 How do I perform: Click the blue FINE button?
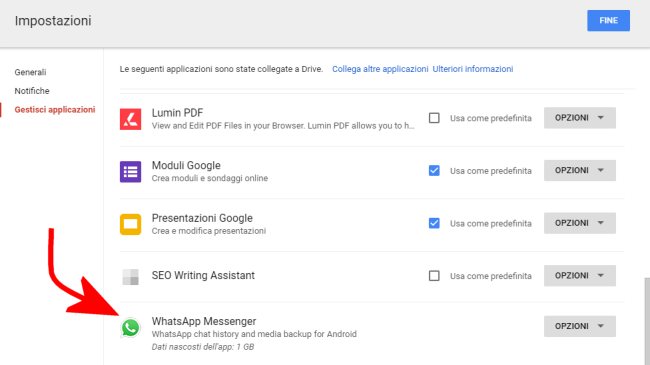[x=608, y=20]
